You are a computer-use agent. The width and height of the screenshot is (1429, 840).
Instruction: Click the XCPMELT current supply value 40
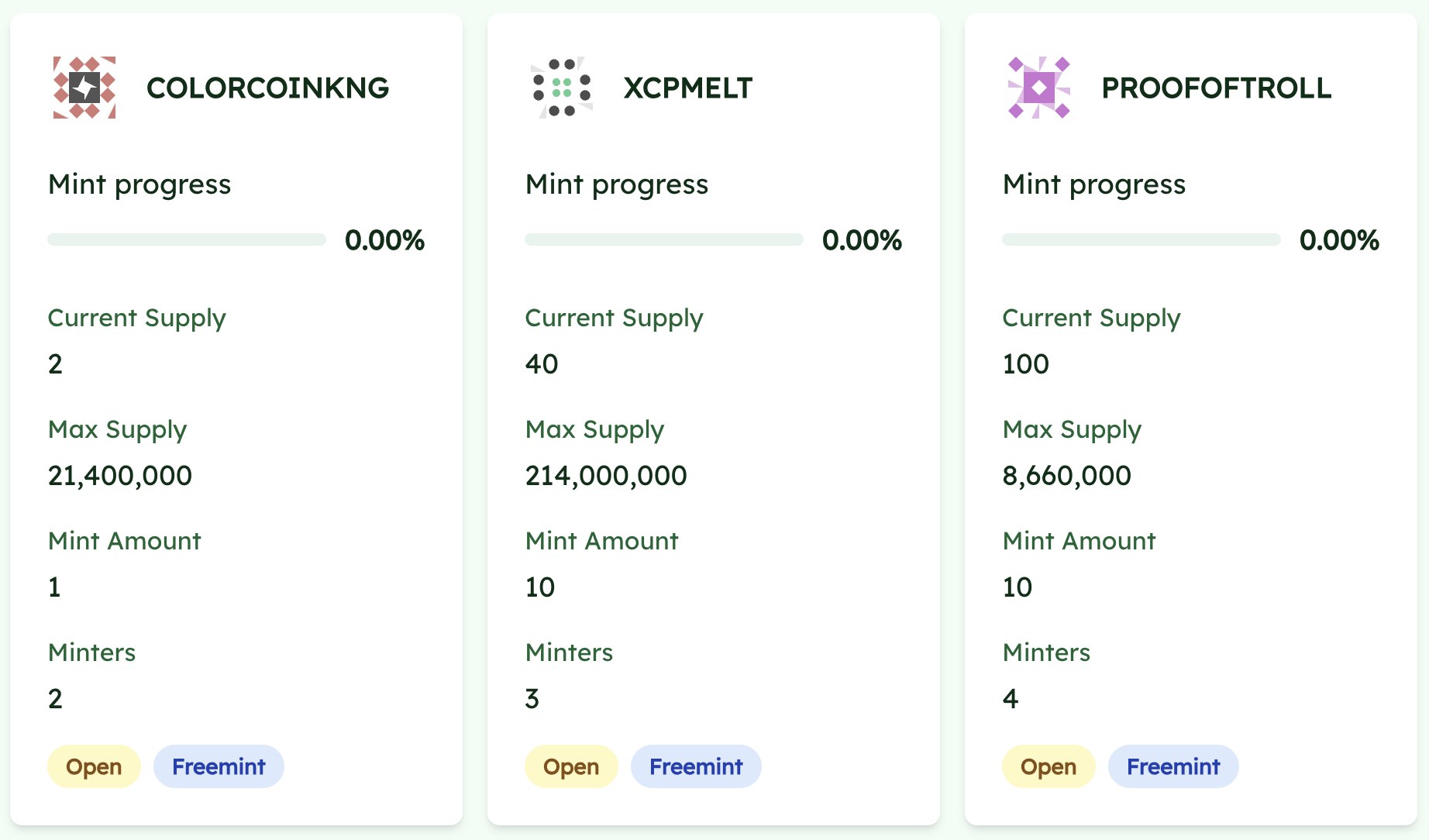542,363
